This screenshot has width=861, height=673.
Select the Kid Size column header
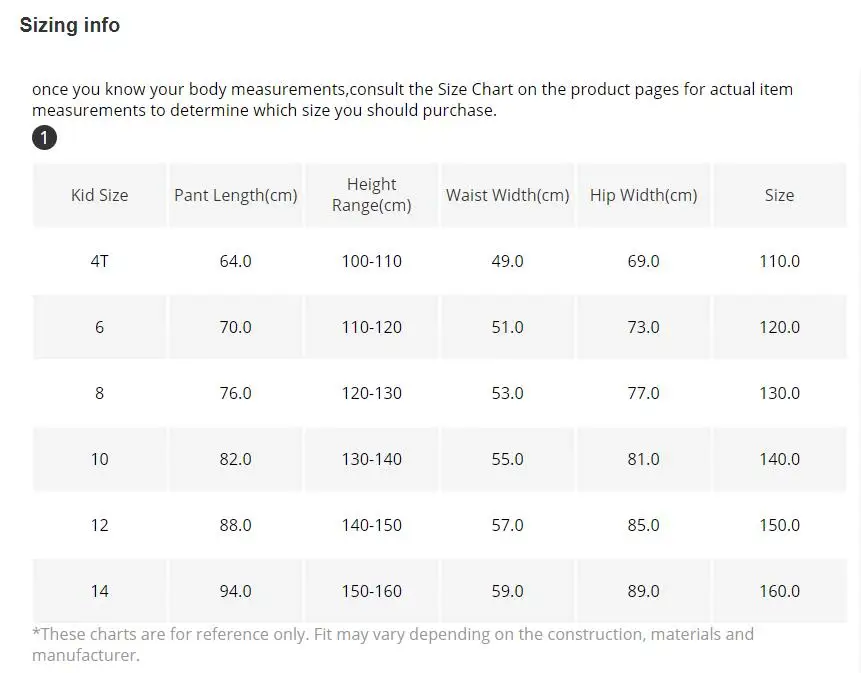tap(99, 196)
